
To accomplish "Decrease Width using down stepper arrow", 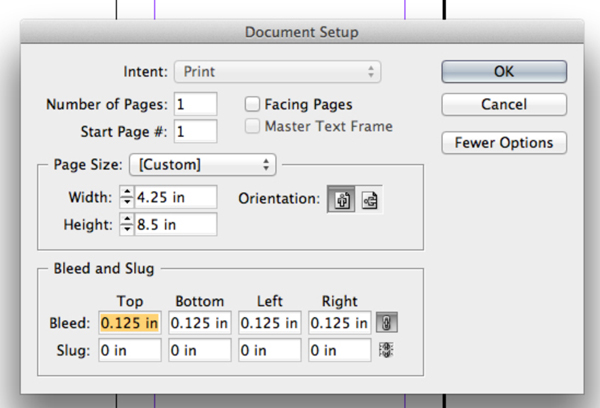I will point(127,202).
